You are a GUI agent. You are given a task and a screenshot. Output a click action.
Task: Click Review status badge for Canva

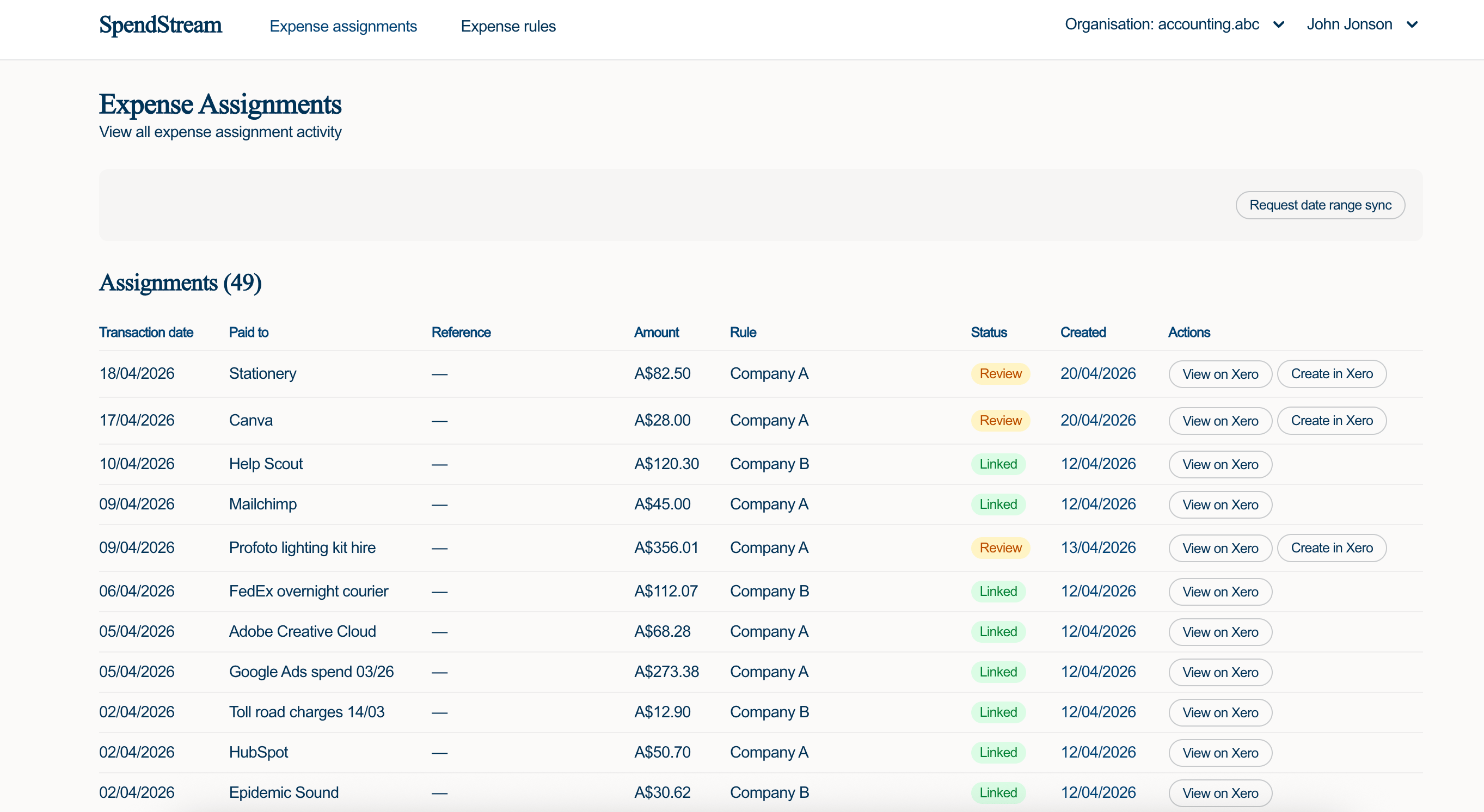pos(1000,420)
